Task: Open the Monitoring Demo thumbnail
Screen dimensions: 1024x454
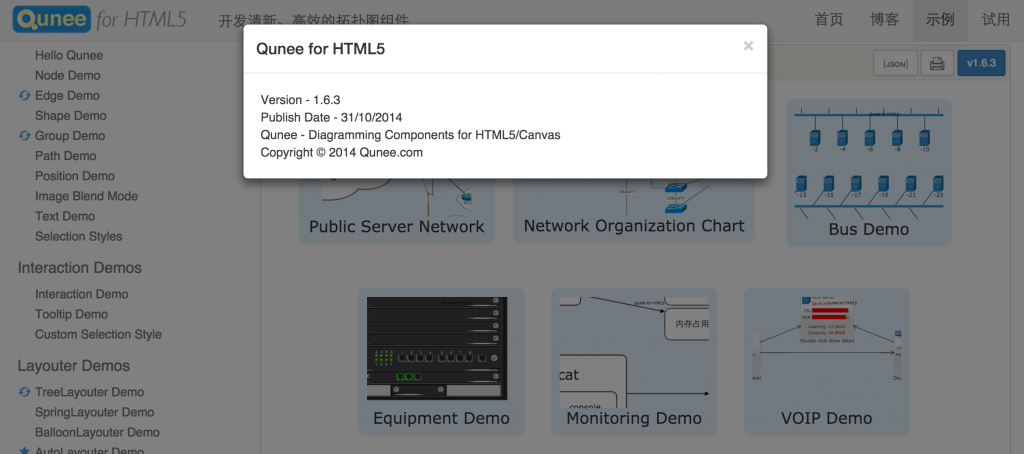Action: [x=634, y=362]
